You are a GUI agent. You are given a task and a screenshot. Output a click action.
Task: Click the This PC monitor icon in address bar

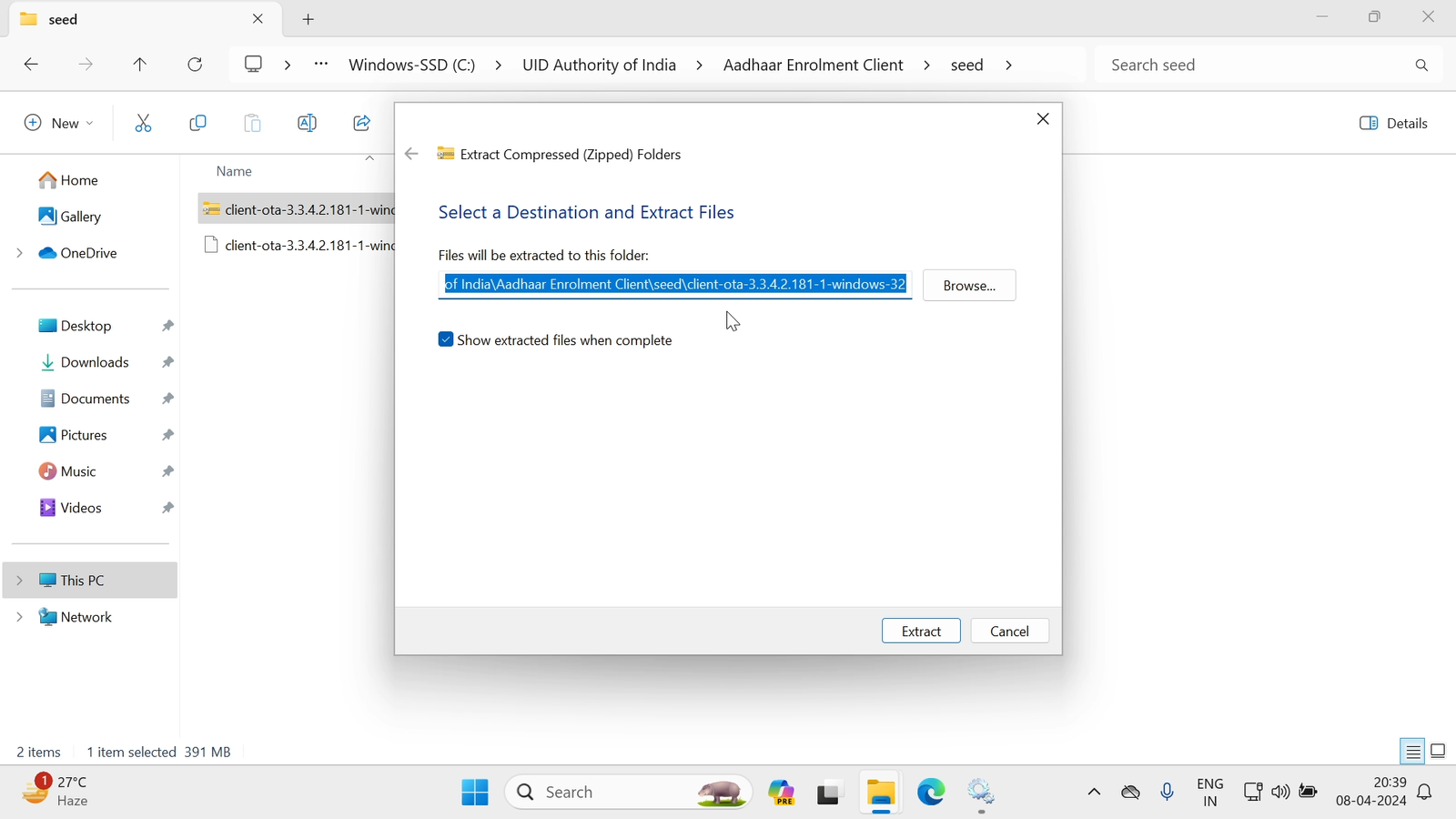click(254, 65)
